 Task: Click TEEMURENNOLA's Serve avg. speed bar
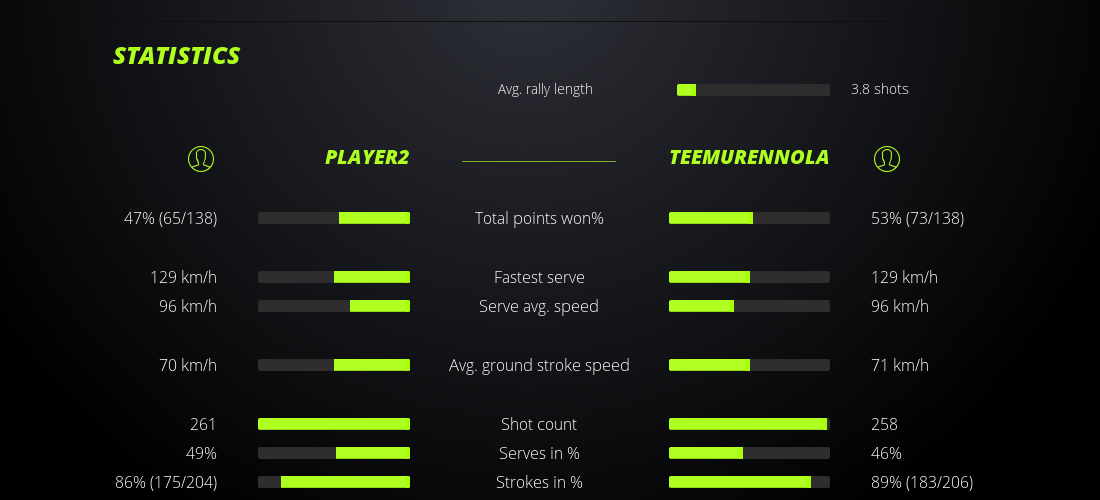[x=749, y=306]
